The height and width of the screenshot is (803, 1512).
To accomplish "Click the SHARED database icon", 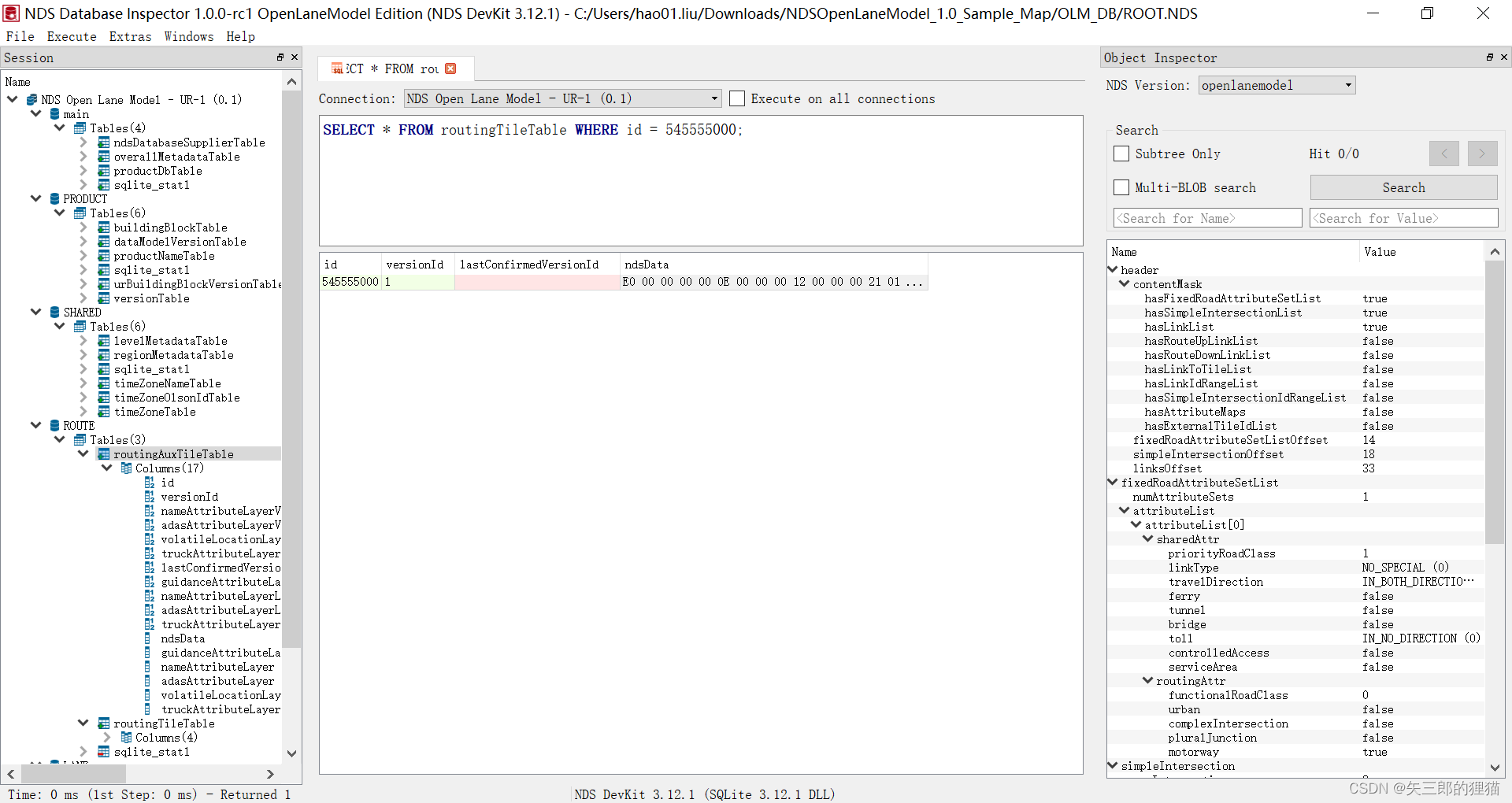I will tap(55, 313).
